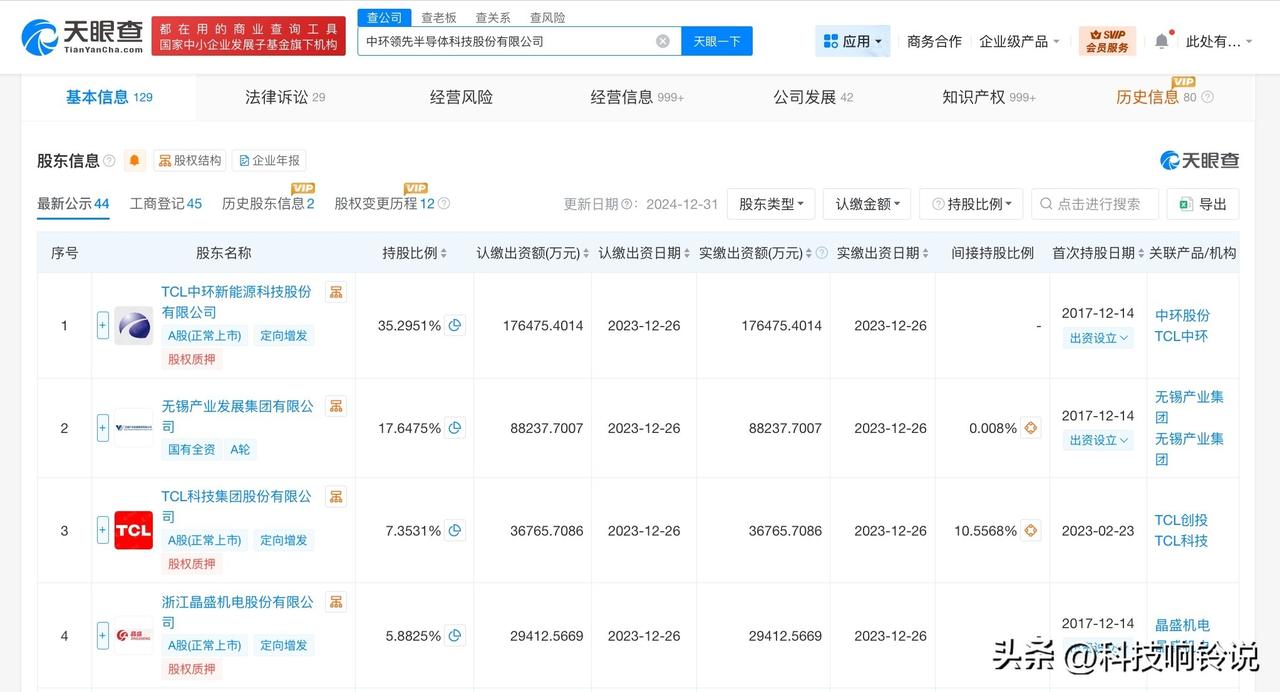Image resolution: width=1280 pixels, height=692 pixels.
Task: Open the 股东类型 filter dropdown
Action: 771,204
